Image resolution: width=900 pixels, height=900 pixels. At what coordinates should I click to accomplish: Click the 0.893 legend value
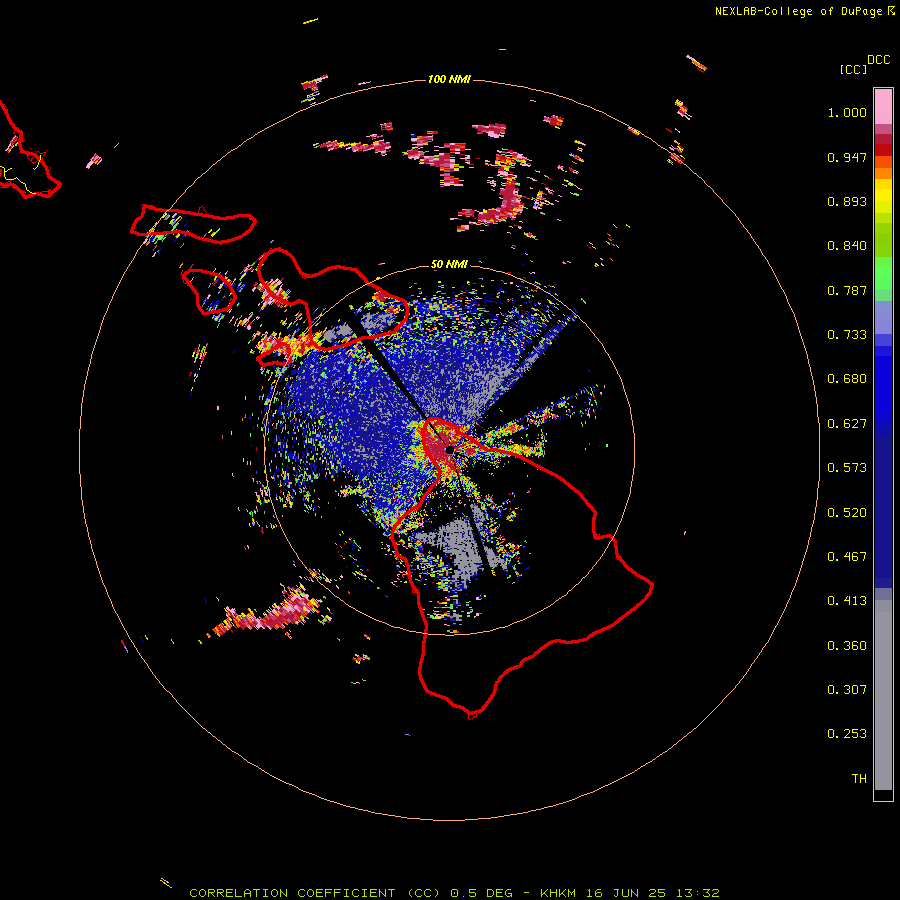[847, 201]
